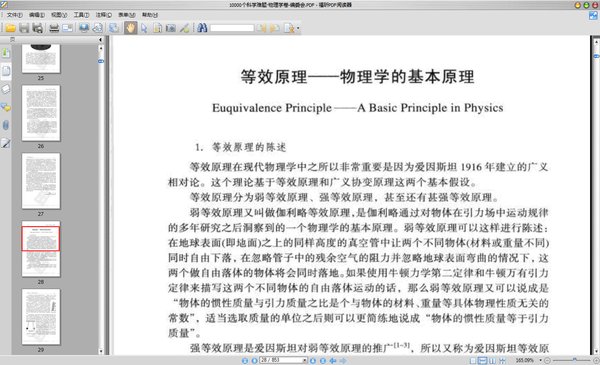600x365 pixels.
Task: Click the Typewriter pen tool icon
Action: click(184, 28)
